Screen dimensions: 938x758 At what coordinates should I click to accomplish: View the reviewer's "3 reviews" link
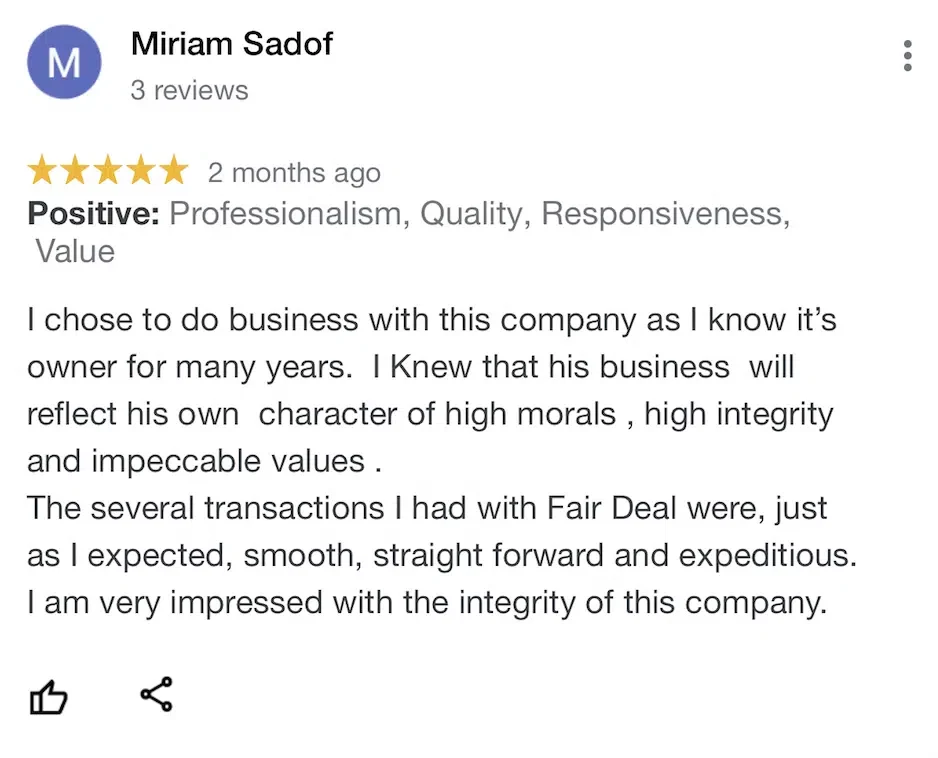pyautogui.click(x=189, y=90)
